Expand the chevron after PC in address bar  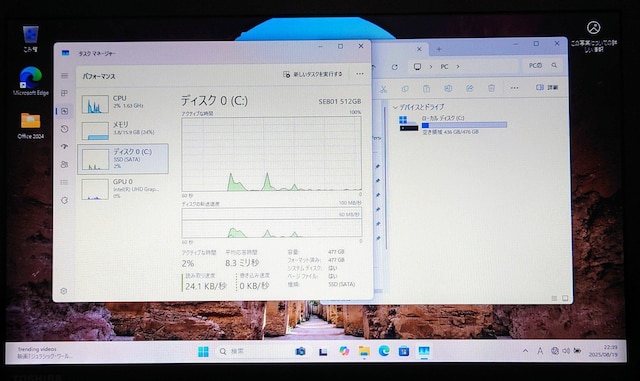[x=458, y=67]
